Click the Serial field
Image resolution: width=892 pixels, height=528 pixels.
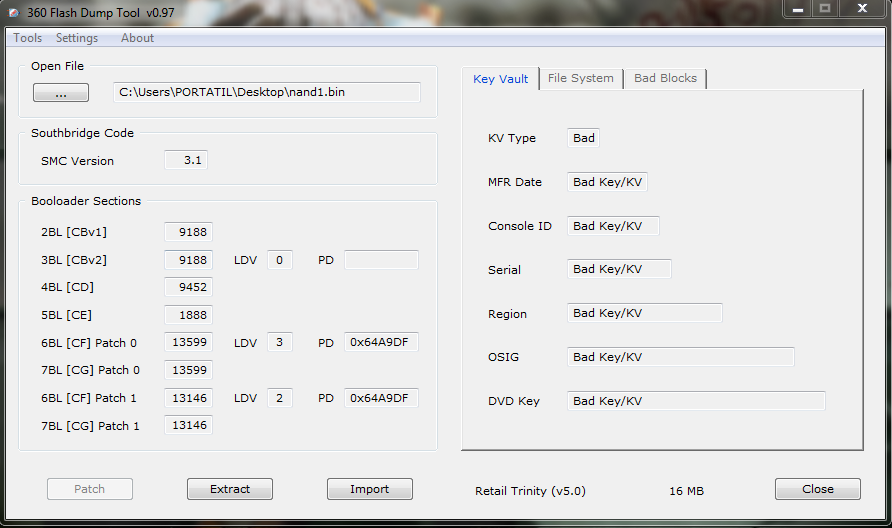pyautogui.click(x=619, y=269)
